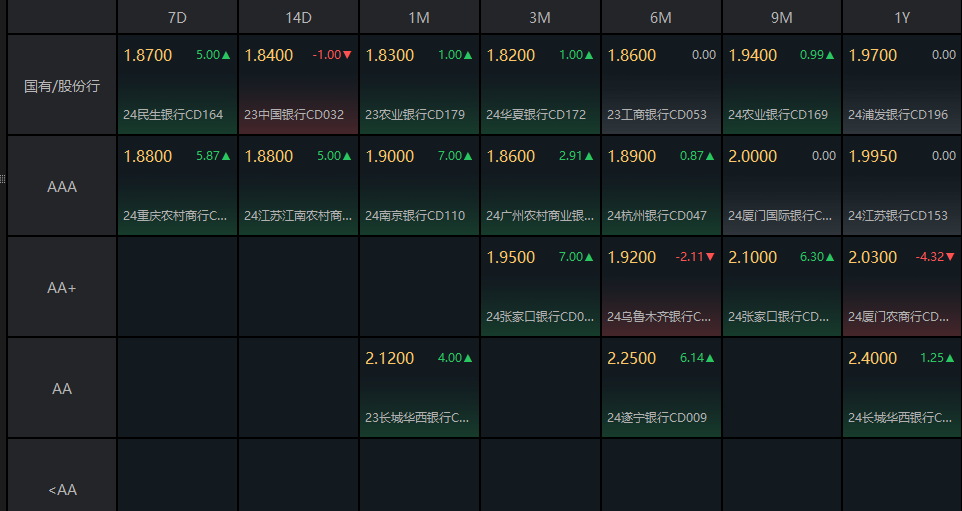Open the 23长城华西银行 CD cell
Image resolution: width=962 pixels, height=511 pixels.
click(x=419, y=388)
